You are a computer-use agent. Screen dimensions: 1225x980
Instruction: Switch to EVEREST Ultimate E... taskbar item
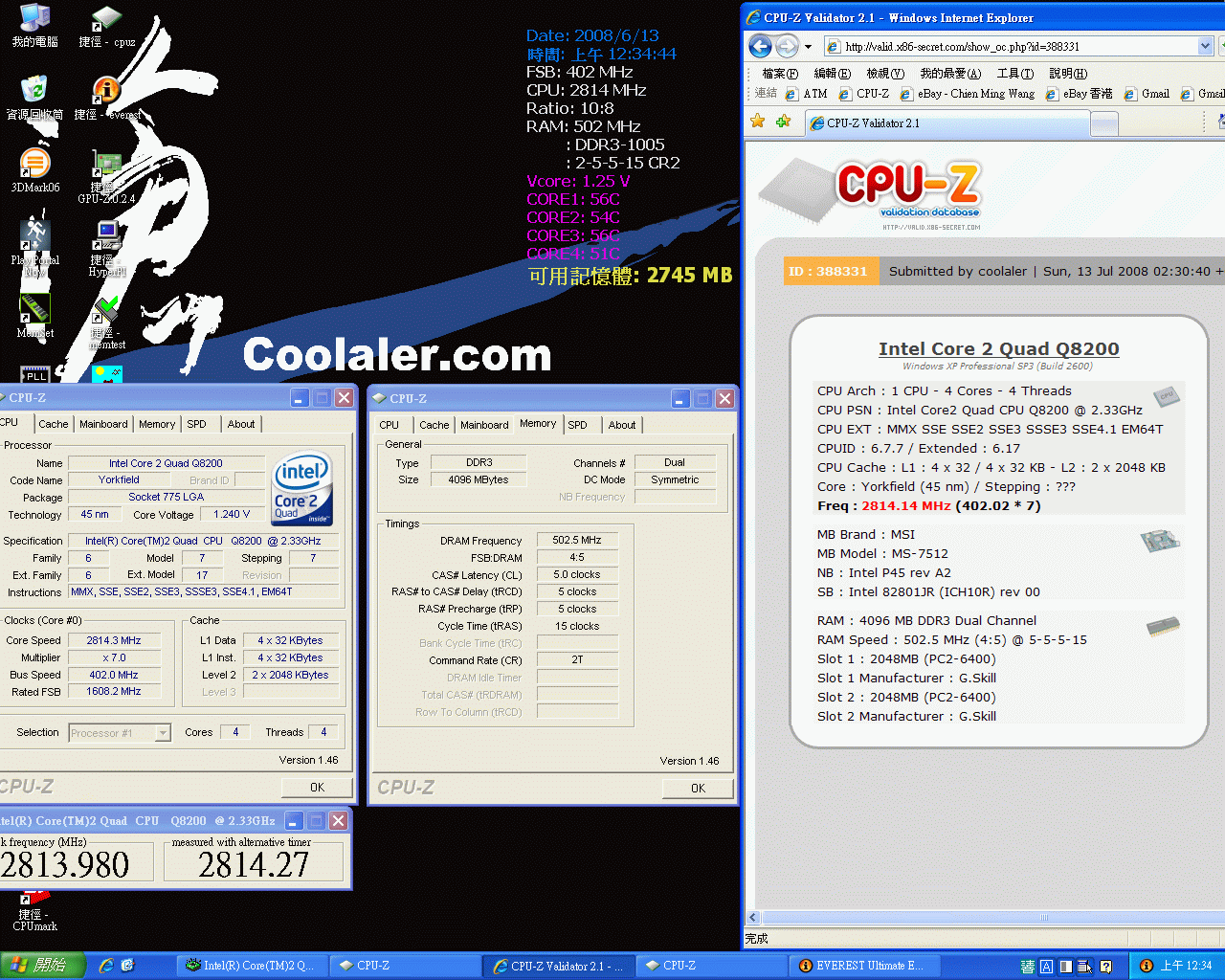click(x=864, y=966)
